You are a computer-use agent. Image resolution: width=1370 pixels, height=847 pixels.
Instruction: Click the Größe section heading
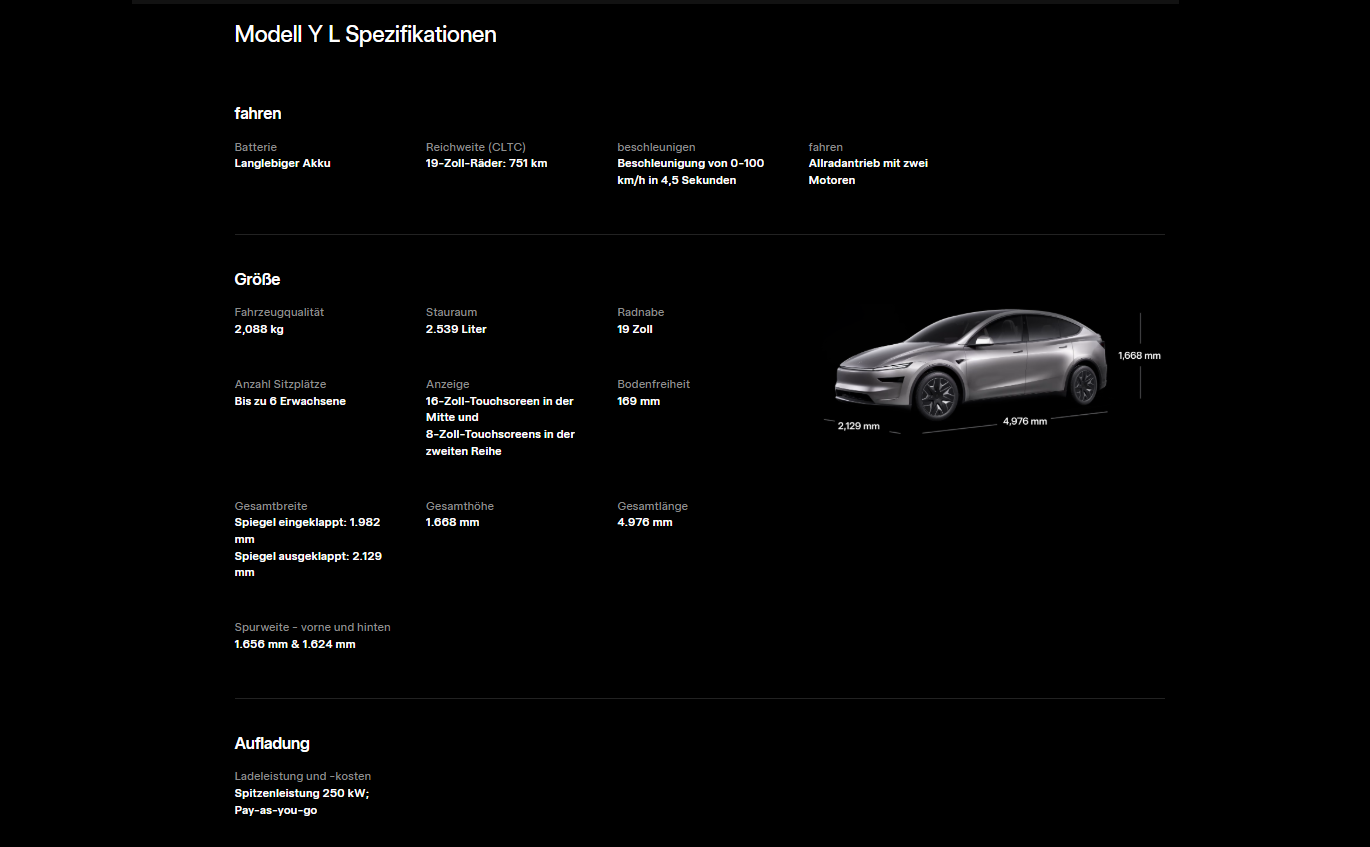pos(257,279)
